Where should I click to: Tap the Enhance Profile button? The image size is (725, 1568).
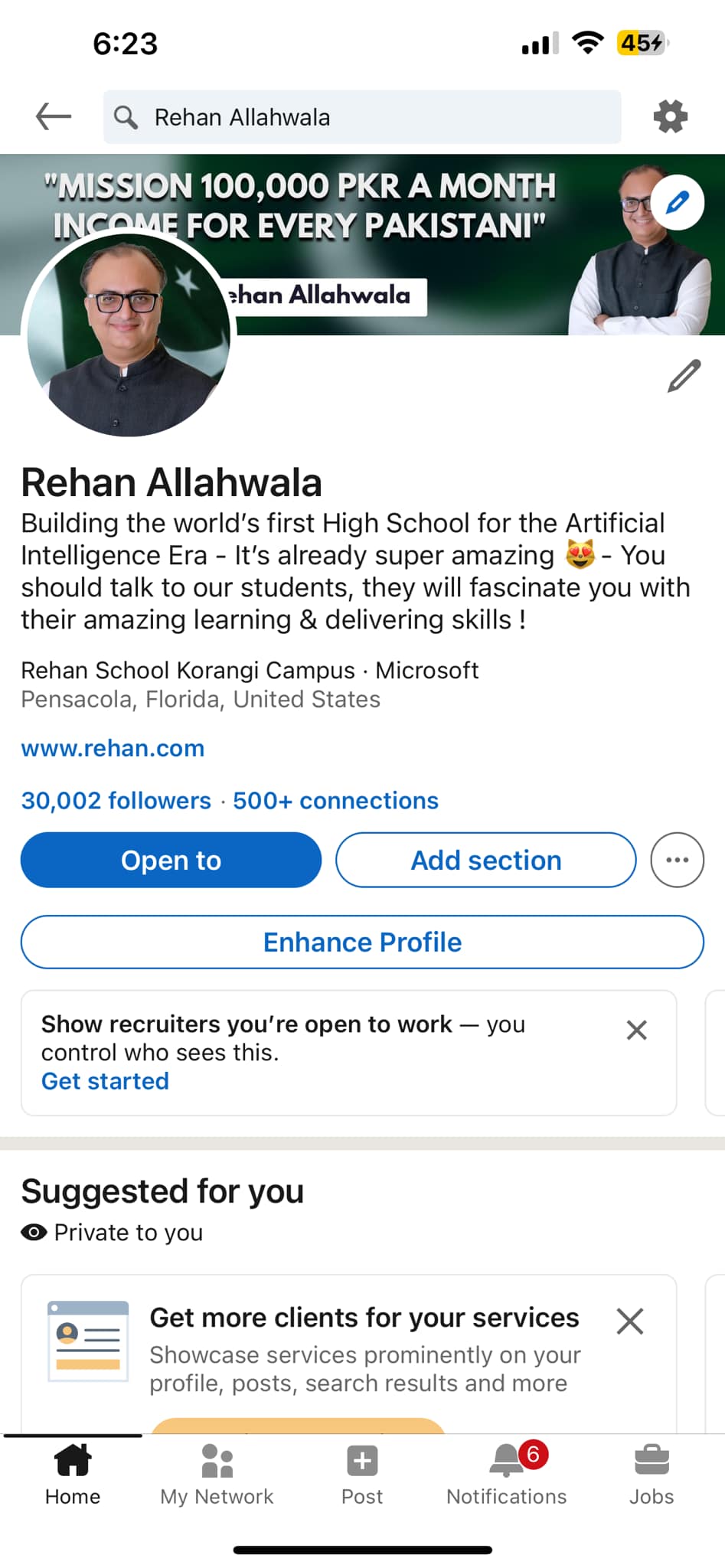pyautogui.click(x=362, y=942)
